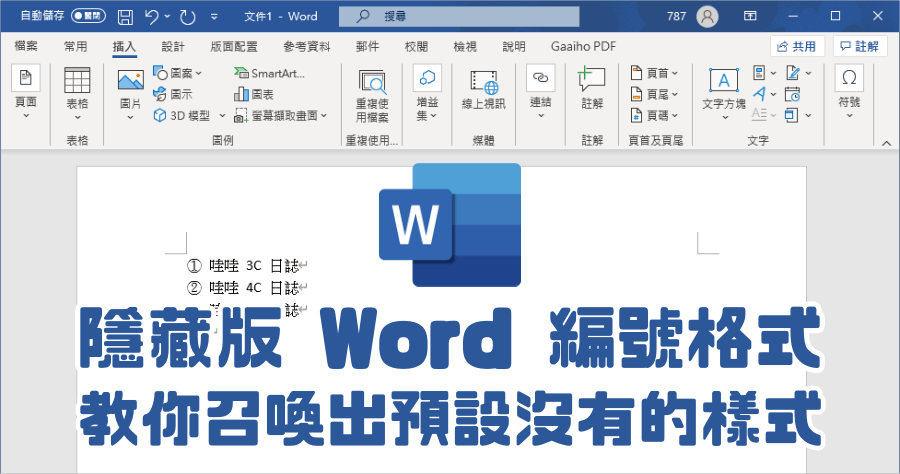Open Ribbon Display Options
Image resolution: width=900 pixels, height=474 pixels.
click(750, 16)
